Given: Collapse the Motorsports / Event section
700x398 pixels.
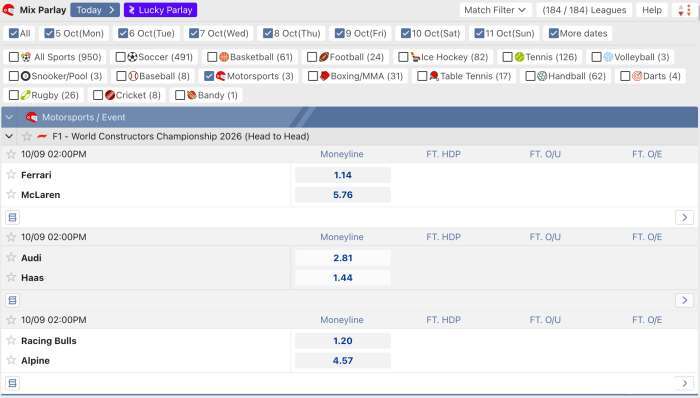Looking at the screenshot, I should [9, 117].
